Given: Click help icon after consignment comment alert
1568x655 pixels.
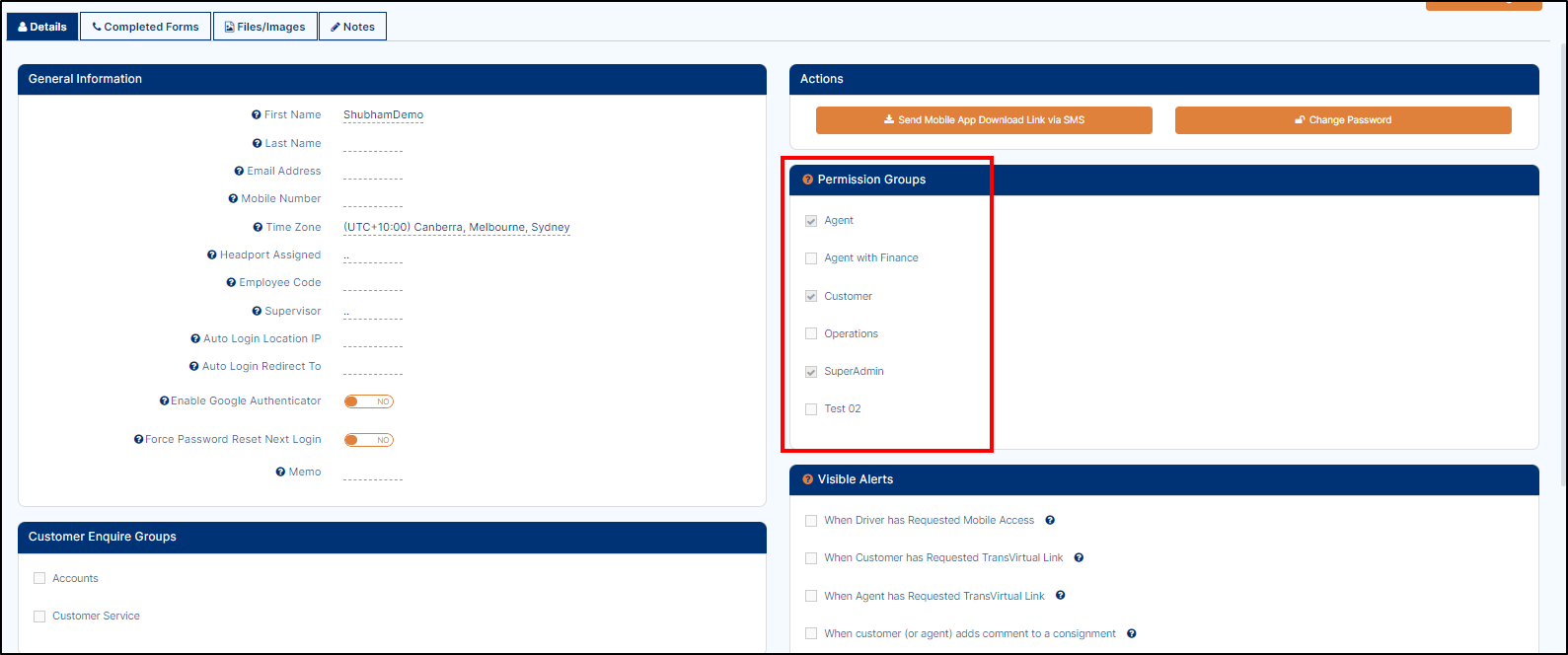Looking at the screenshot, I should pos(1132,633).
